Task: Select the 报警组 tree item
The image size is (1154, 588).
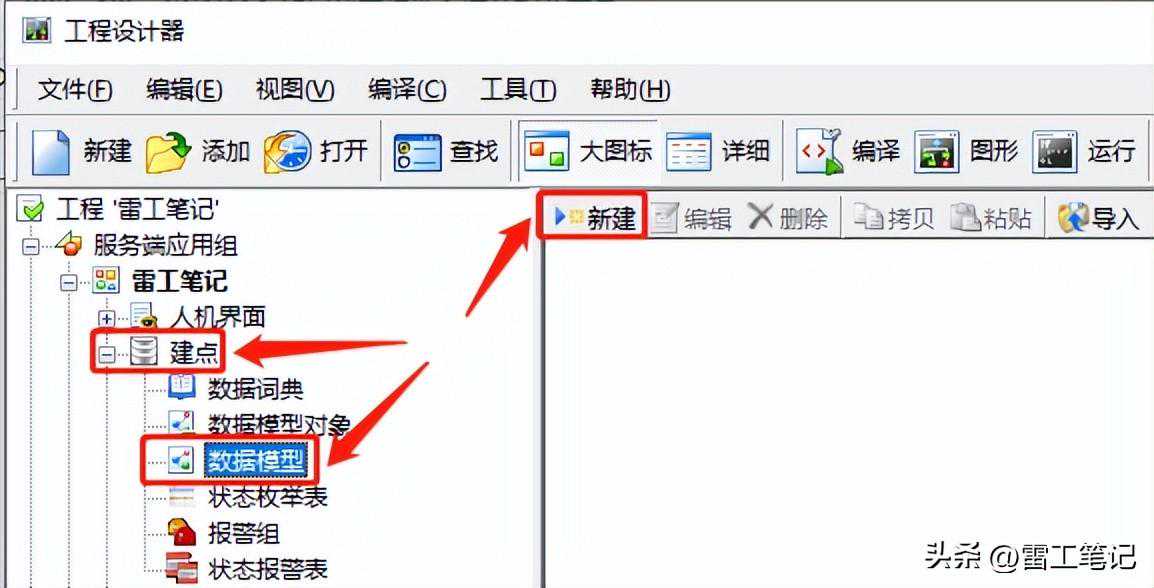Action: click(x=244, y=533)
